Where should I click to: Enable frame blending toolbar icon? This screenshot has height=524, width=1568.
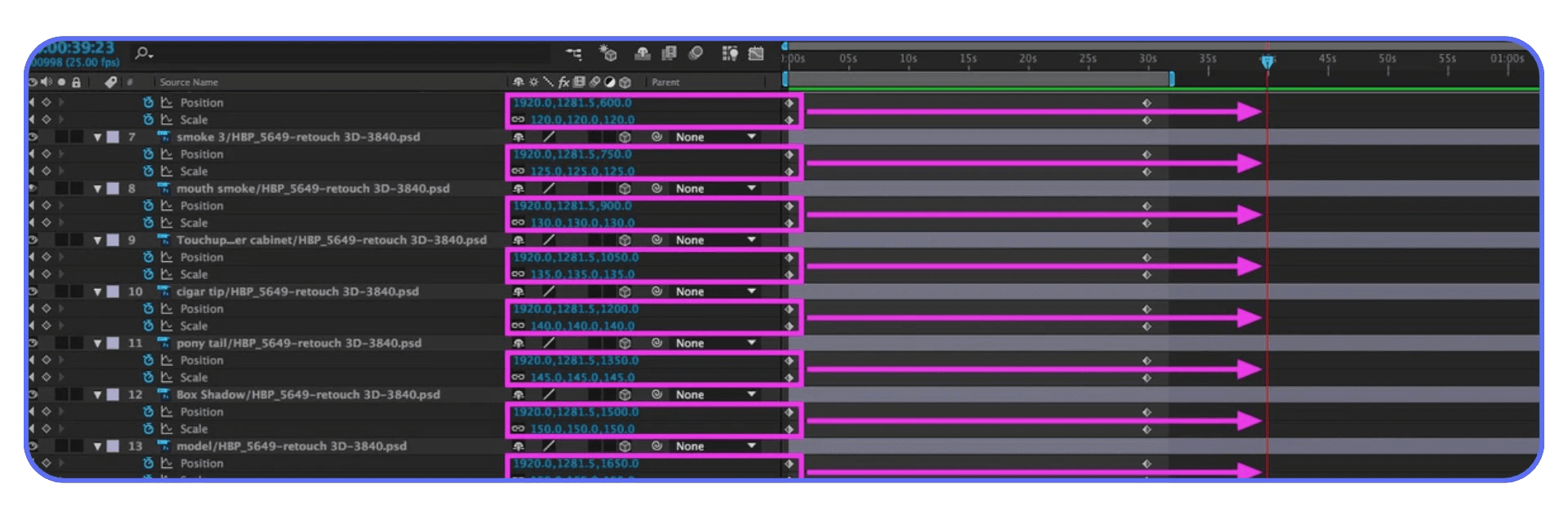coord(669,53)
